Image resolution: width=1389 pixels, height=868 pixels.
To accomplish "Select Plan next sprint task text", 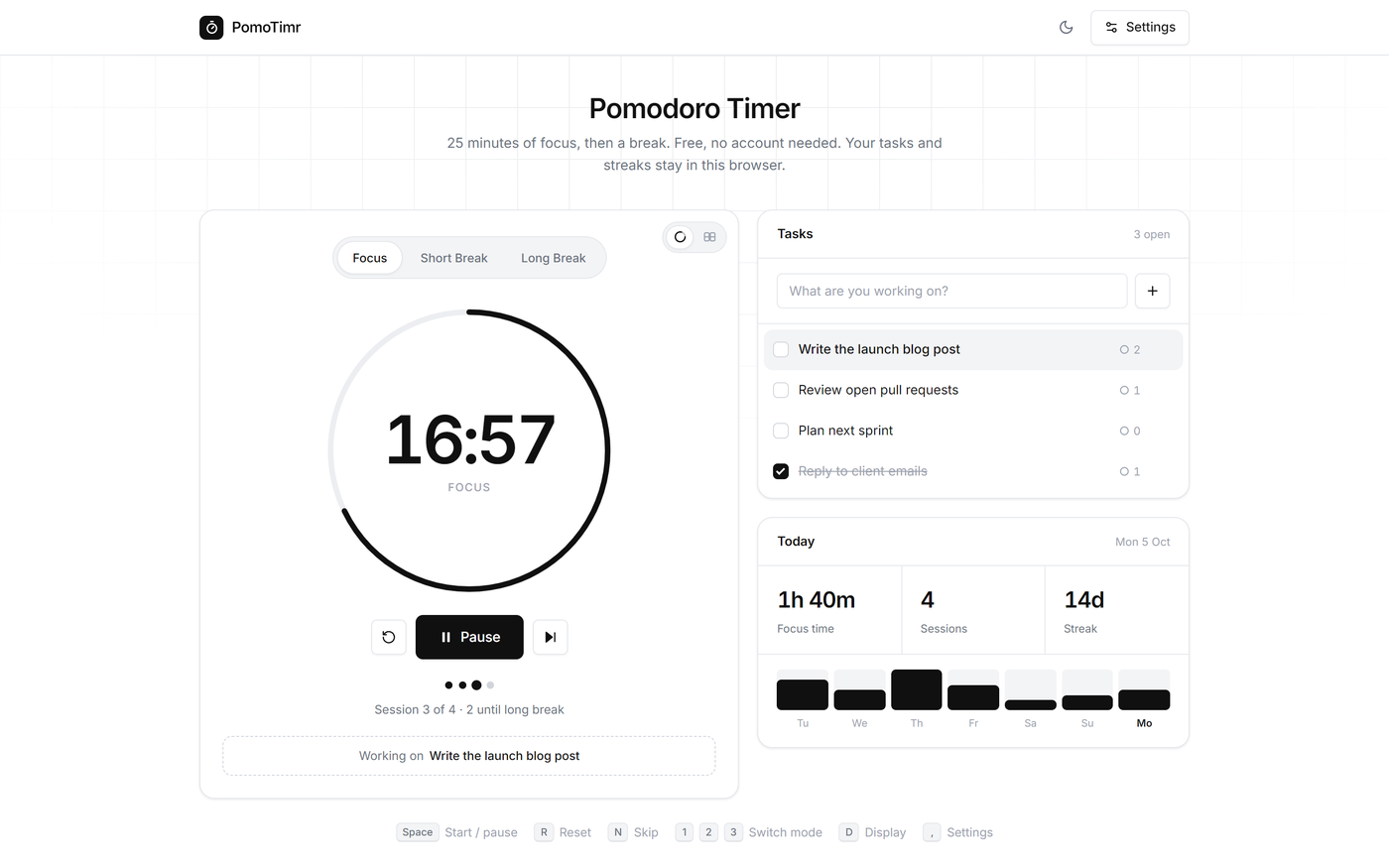I will (845, 431).
